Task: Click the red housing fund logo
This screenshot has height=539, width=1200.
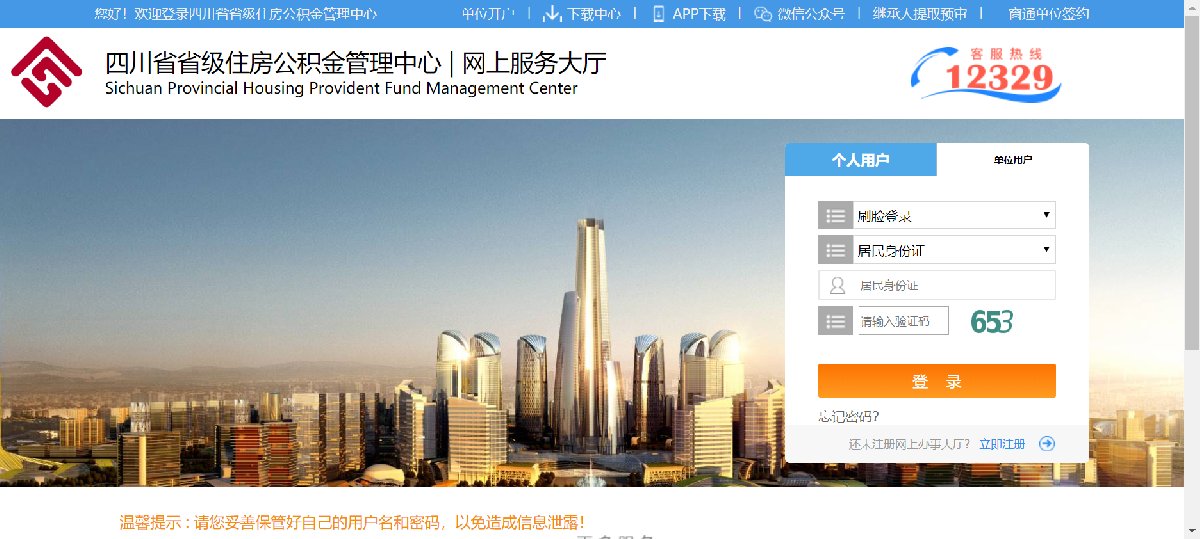Action: 46,72
